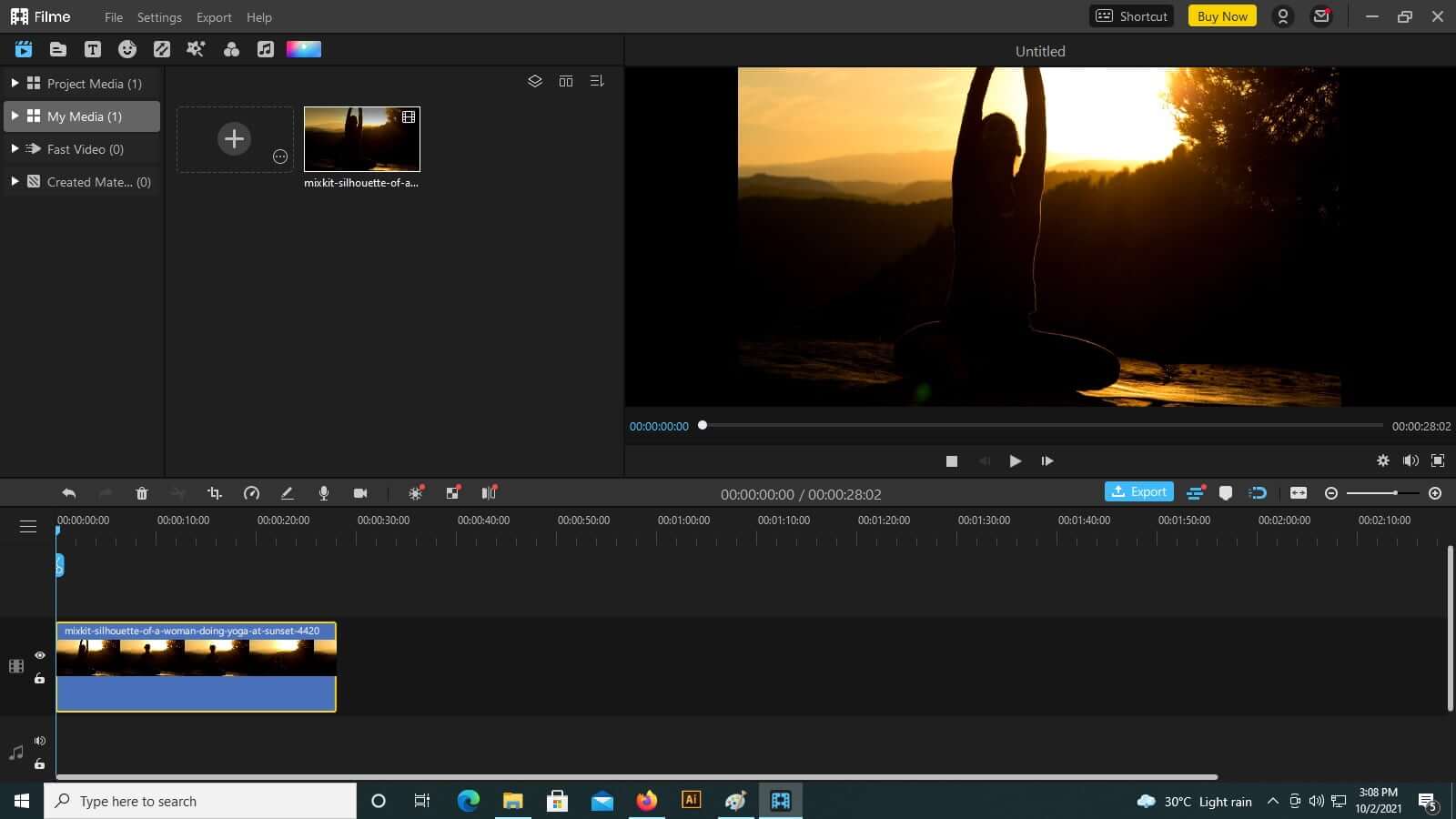Expand the Fast Video section
The image size is (1456, 819).
pyautogui.click(x=15, y=148)
